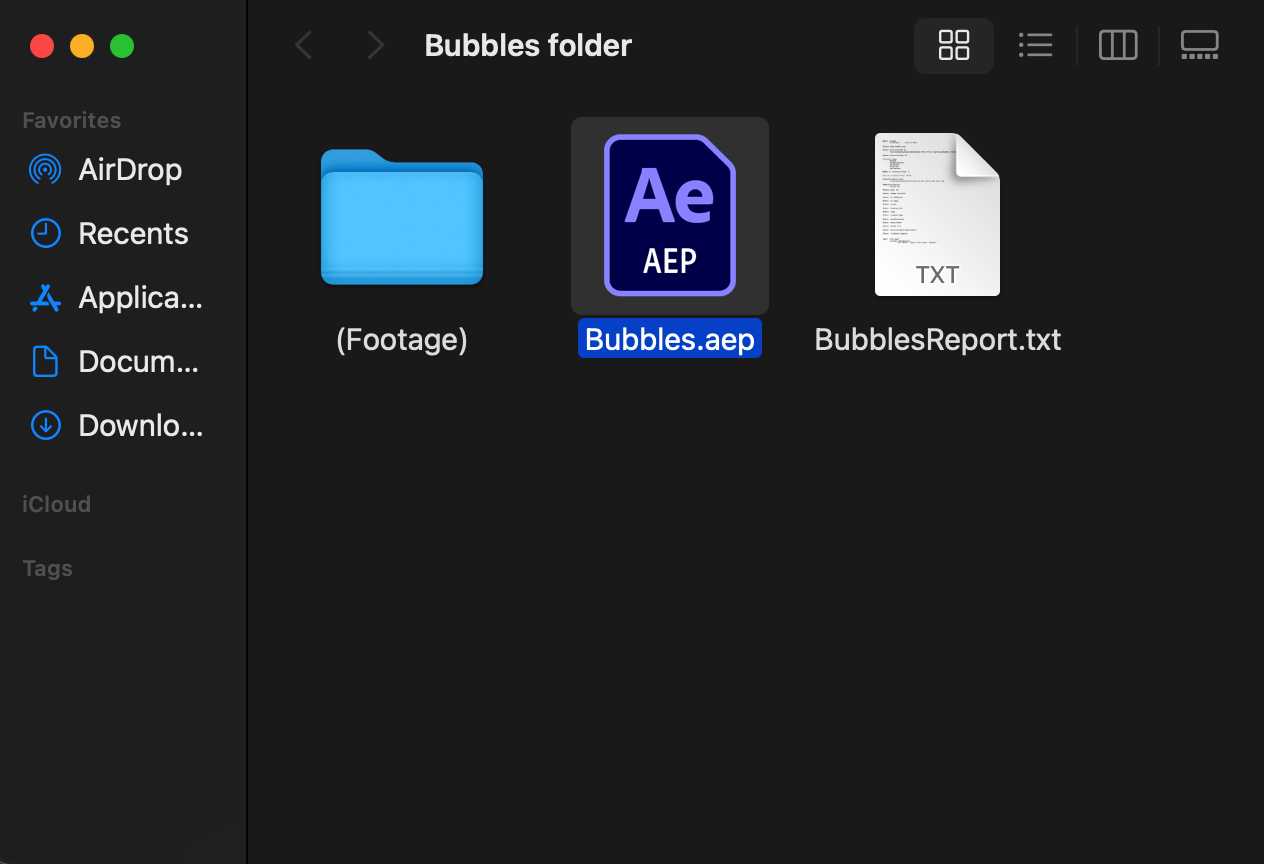Select the Bubbles.aep After Effects file icon
Image resolution: width=1264 pixels, height=864 pixels.
click(x=670, y=215)
